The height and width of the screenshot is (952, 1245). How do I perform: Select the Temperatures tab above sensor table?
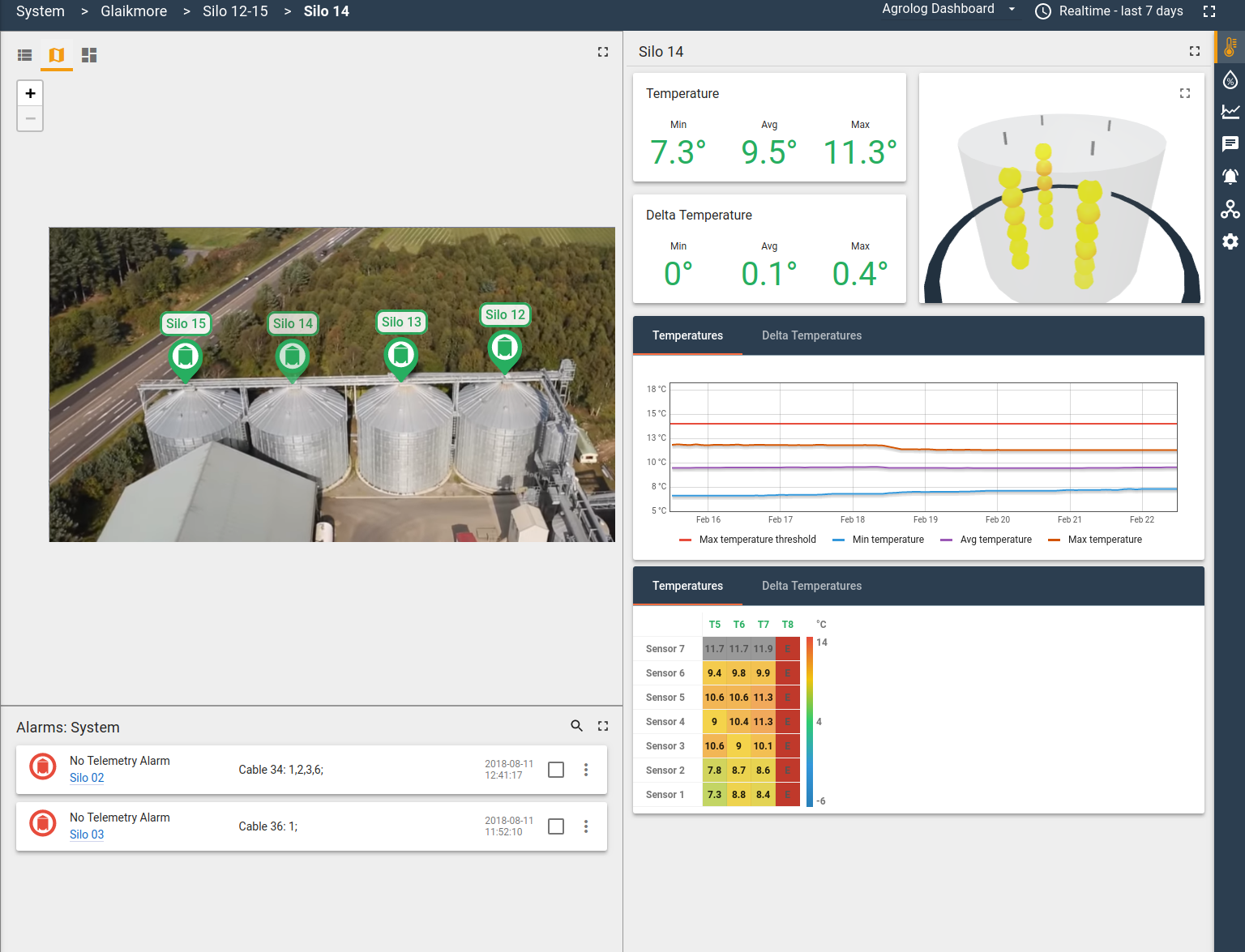(x=687, y=585)
